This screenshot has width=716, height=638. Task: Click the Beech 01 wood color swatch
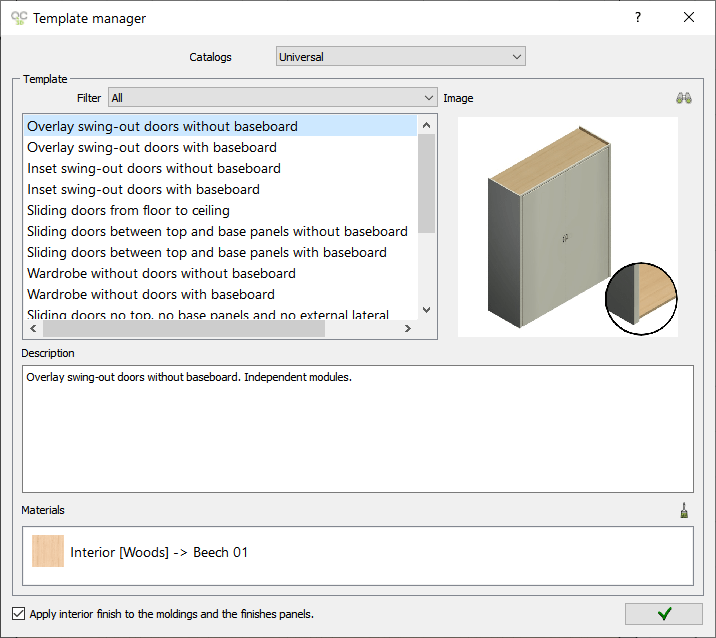click(48, 551)
